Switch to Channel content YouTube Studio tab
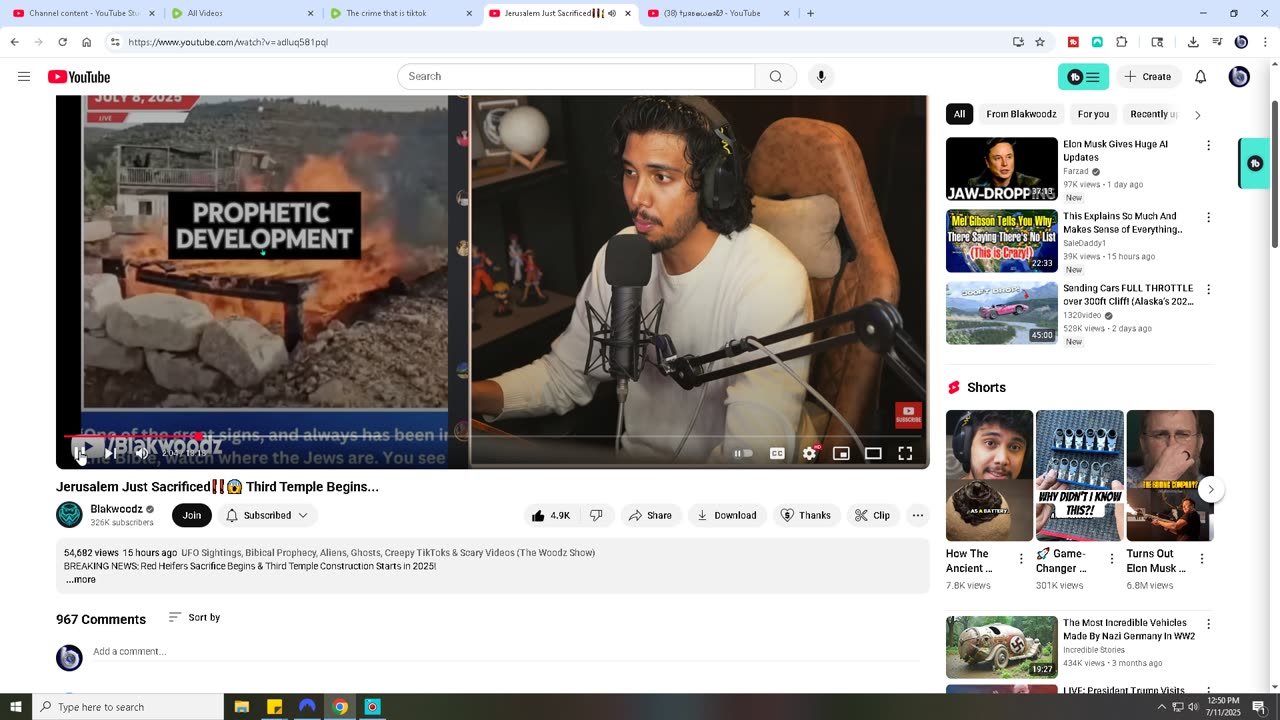 [84, 13]
